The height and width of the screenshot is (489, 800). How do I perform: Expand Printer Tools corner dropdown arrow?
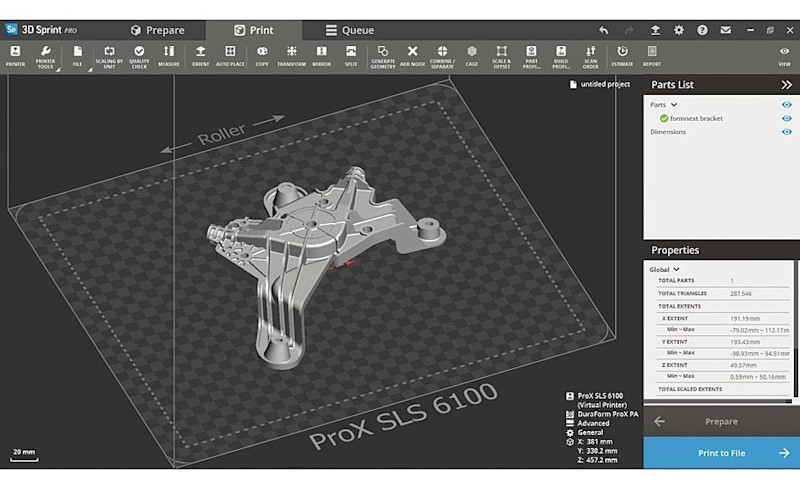click(58, 69)
